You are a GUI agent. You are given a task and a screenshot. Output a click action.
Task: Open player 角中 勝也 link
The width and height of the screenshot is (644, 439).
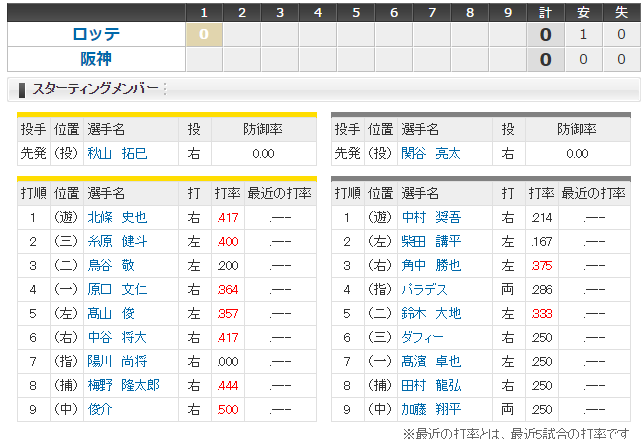coord(431,265)
